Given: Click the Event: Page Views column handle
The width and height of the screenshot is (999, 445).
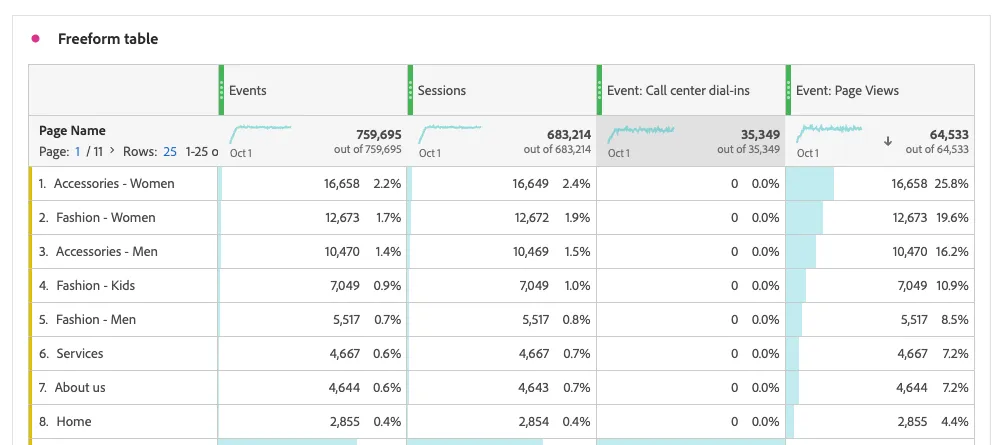Looking at the screenshot, I should (x=789, y=90).
